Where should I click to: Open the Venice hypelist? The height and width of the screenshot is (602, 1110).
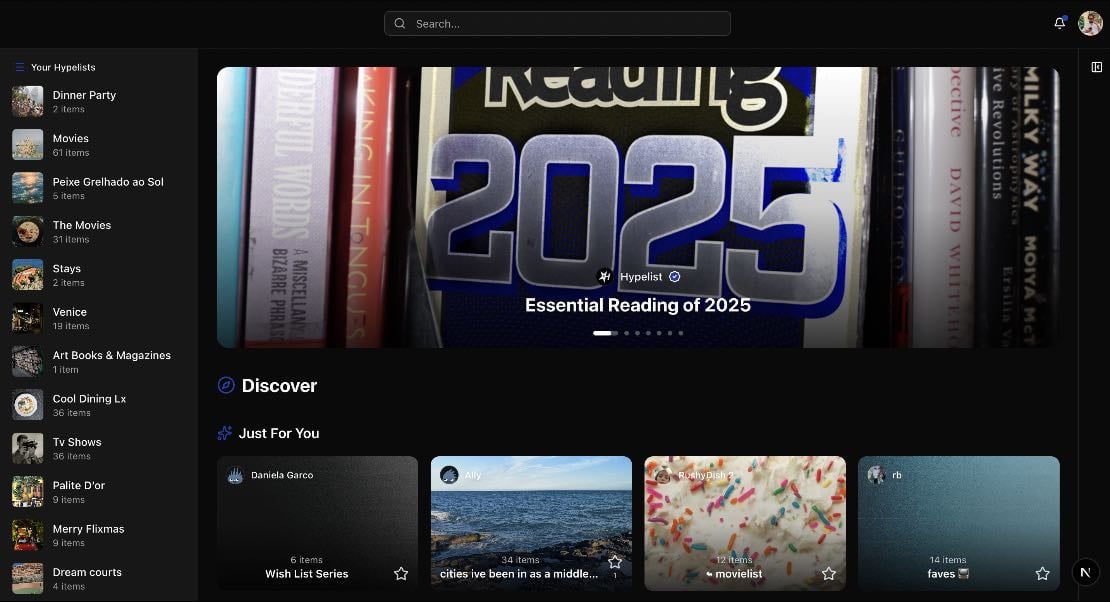[99, 318]
